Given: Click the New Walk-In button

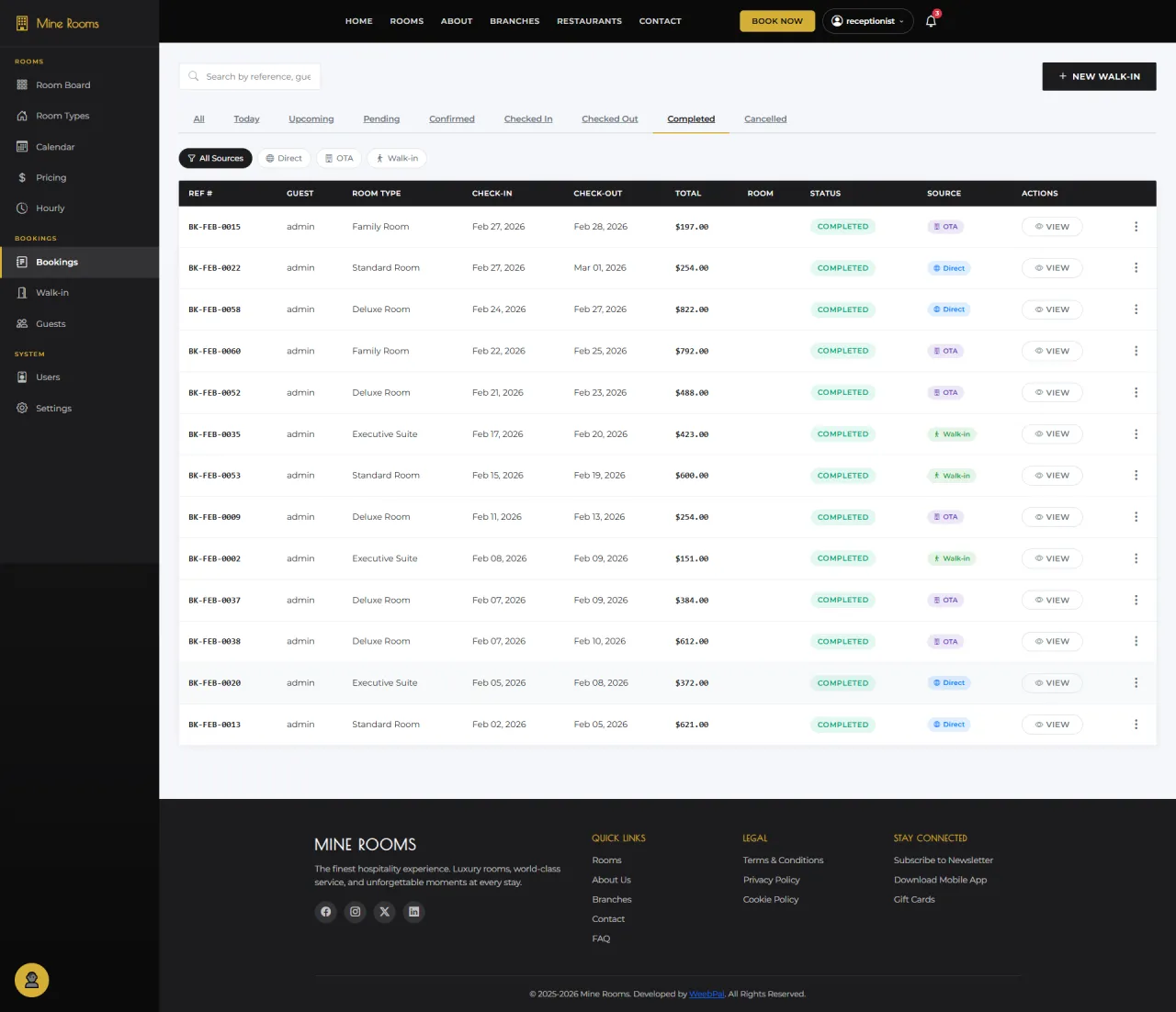Looking at the screenshot, I should point(1099,76).
